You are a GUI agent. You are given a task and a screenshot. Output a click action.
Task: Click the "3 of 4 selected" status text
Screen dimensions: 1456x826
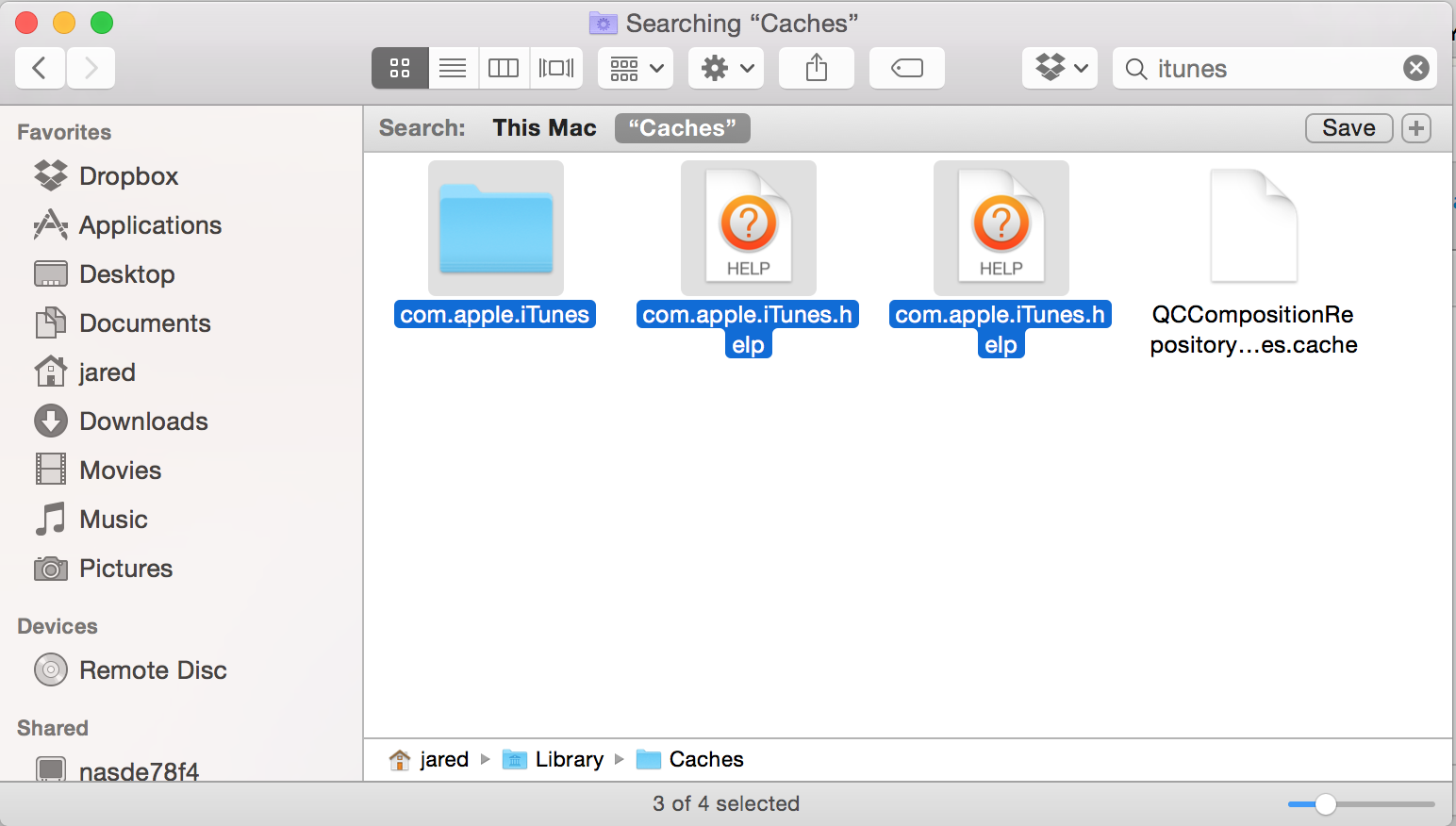click(726, 804)
